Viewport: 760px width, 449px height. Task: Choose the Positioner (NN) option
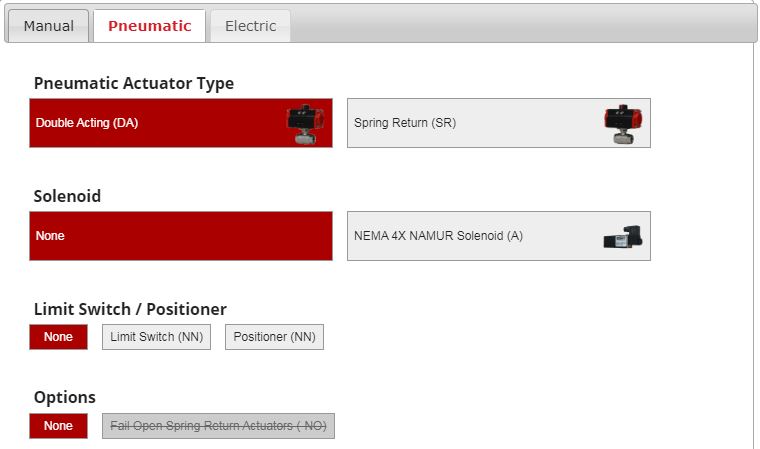[274, 337]
